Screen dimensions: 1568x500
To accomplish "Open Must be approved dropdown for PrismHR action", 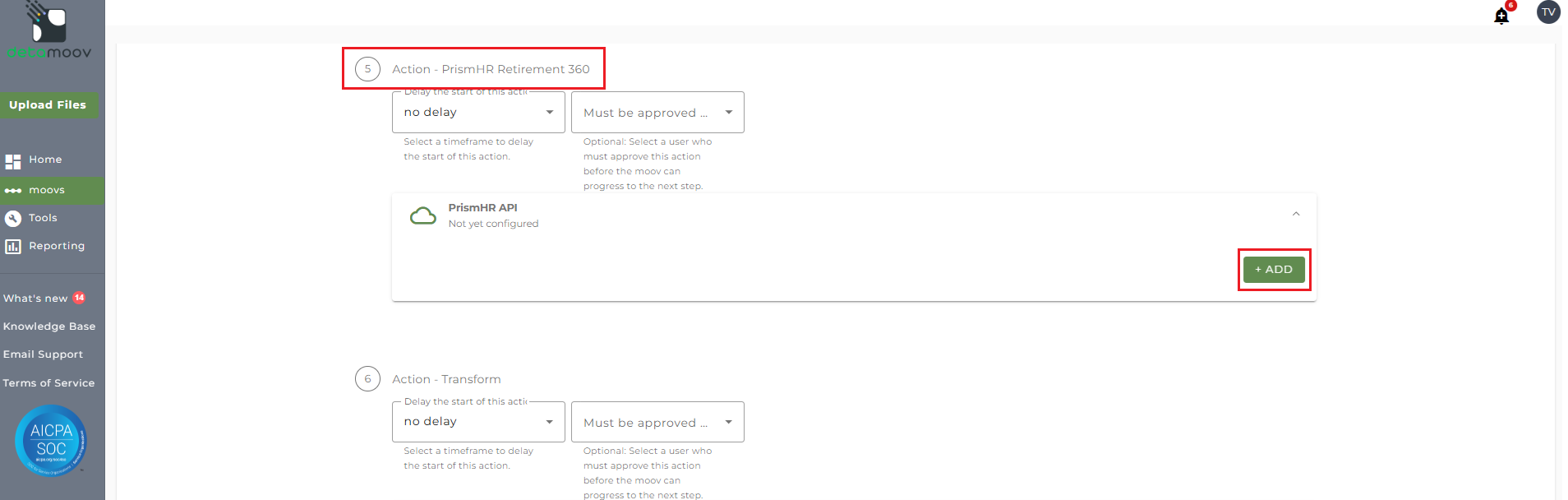I will coord(657,113).
